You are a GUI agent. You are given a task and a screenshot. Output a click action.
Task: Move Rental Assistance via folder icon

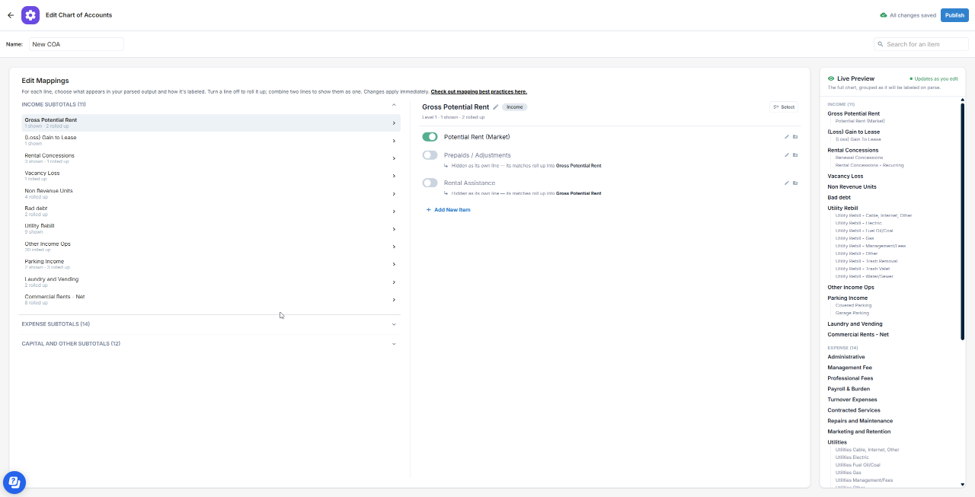[x=795, y=183]
